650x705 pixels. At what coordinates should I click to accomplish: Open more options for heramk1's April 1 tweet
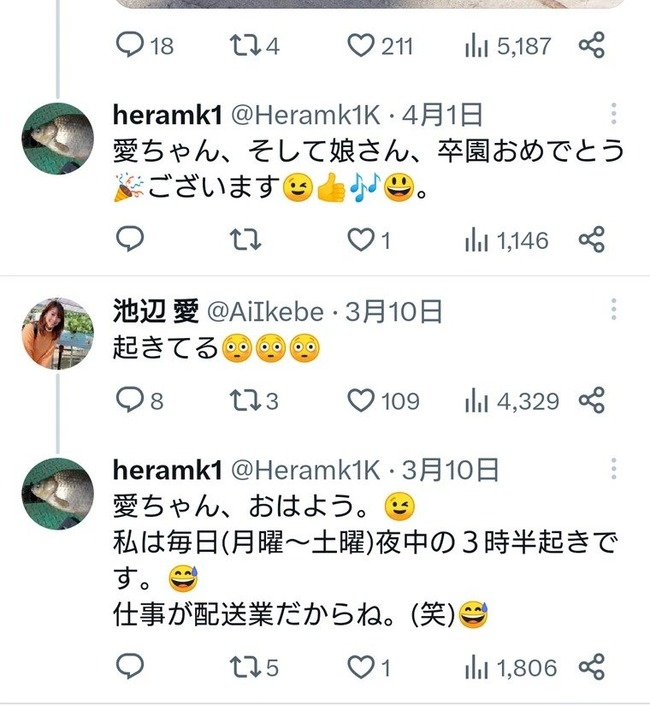click(x=614, y=113)
